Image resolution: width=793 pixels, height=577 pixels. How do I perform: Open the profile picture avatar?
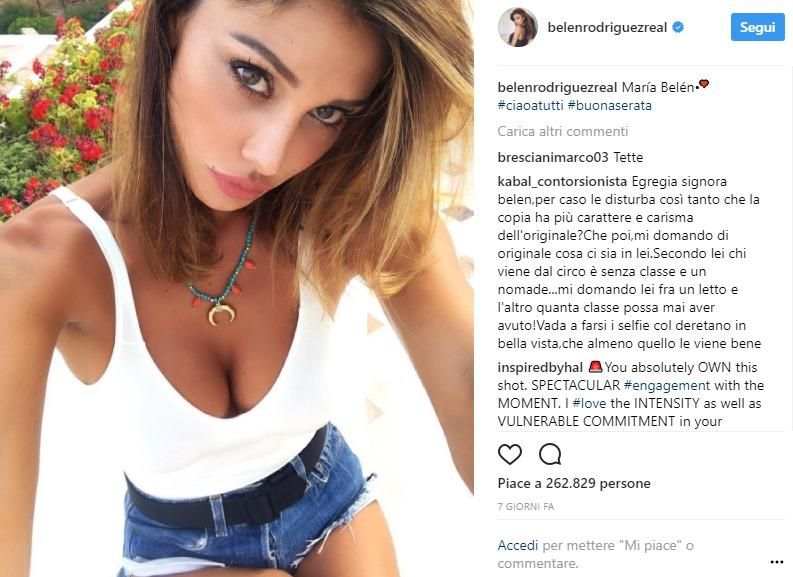(x=517, y=27)
